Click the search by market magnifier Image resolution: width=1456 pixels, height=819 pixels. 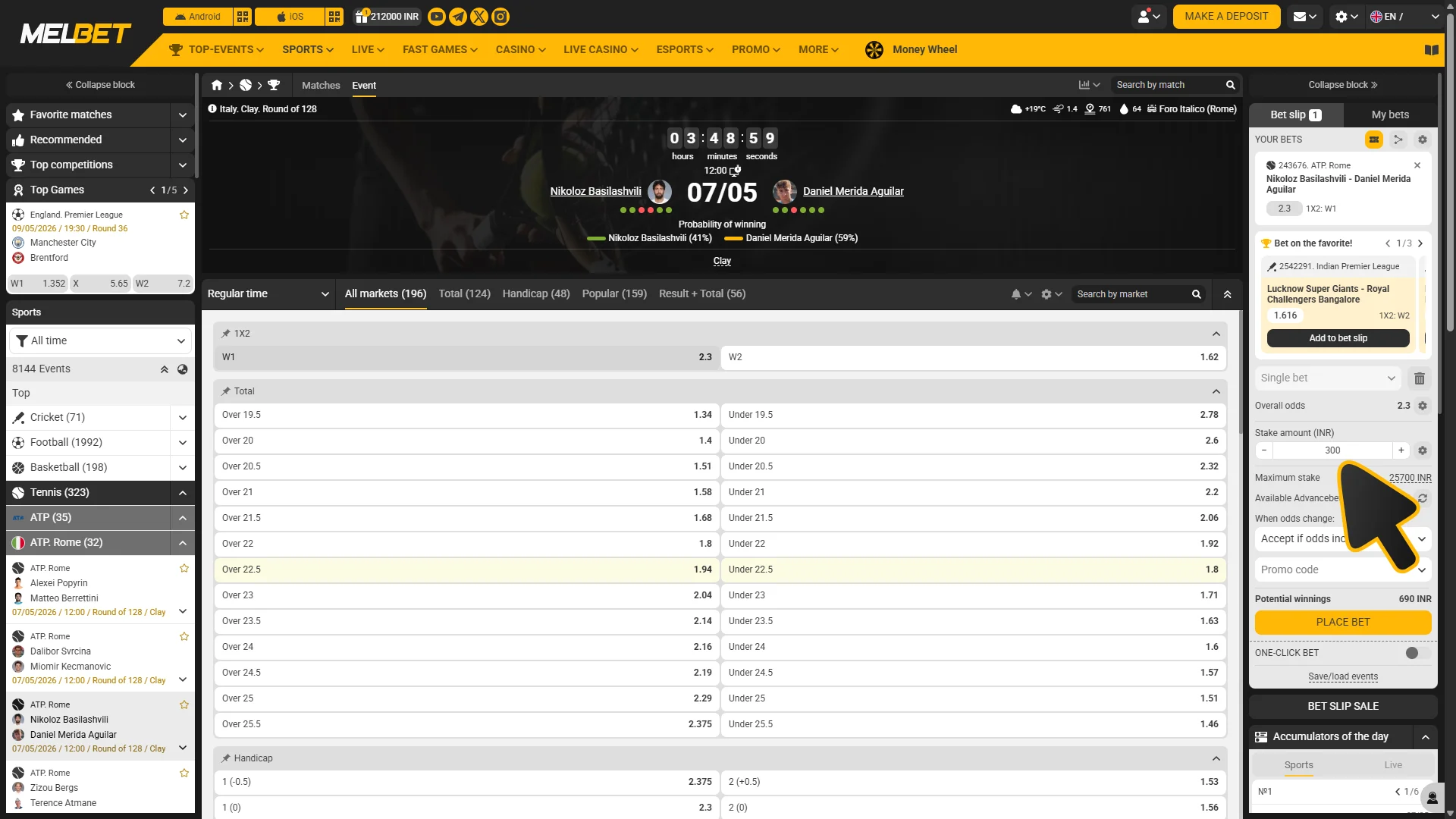click(1197, 294)
